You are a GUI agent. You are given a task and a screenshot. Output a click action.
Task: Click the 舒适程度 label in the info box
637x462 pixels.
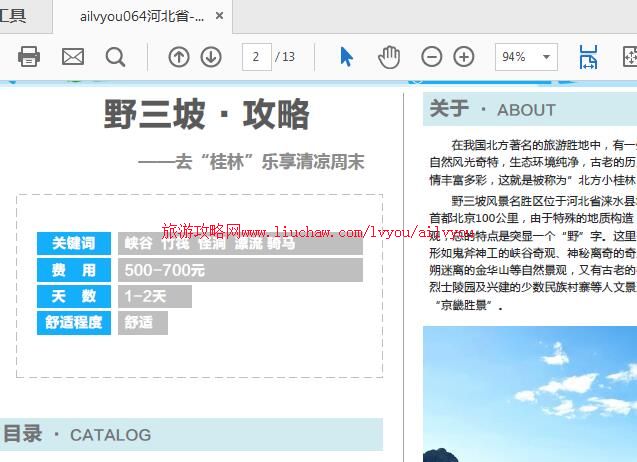(x=74, y=322)
